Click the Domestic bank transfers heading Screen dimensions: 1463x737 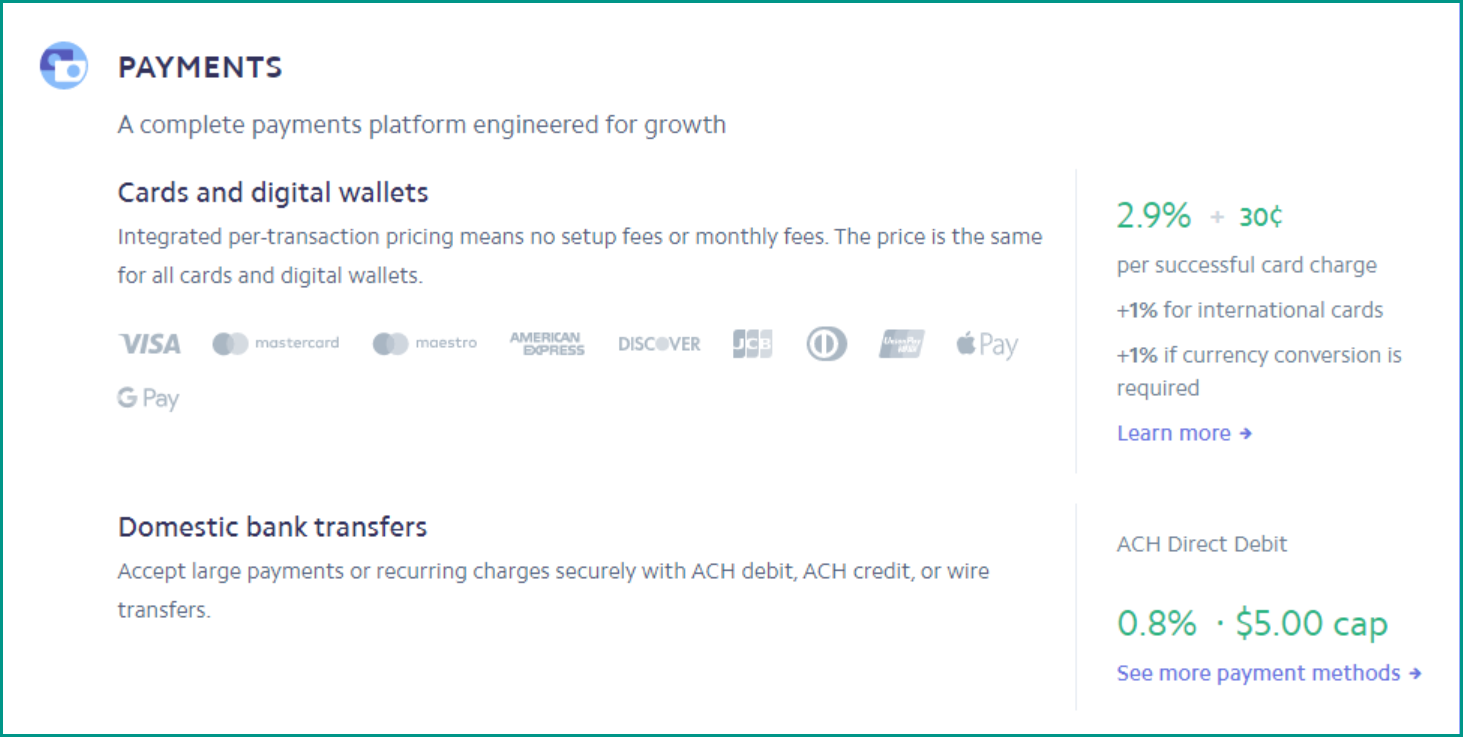(x=273, y=527)
